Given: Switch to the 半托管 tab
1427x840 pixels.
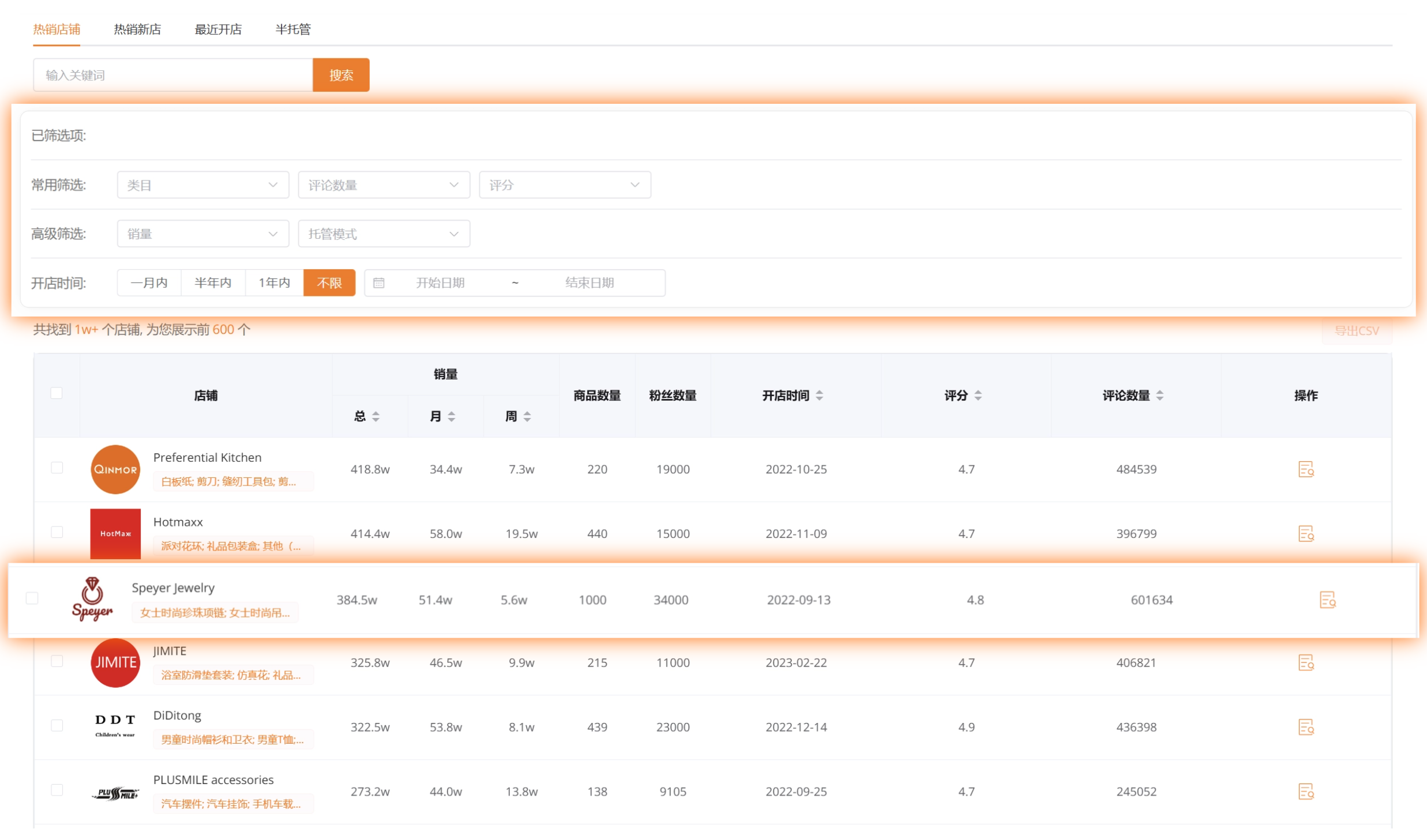Looking at the screenshot, I should point(293,29).
